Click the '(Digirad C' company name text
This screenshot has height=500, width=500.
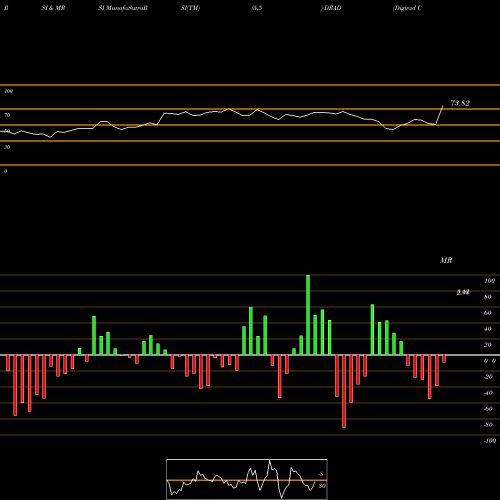(x=407, y=8)
